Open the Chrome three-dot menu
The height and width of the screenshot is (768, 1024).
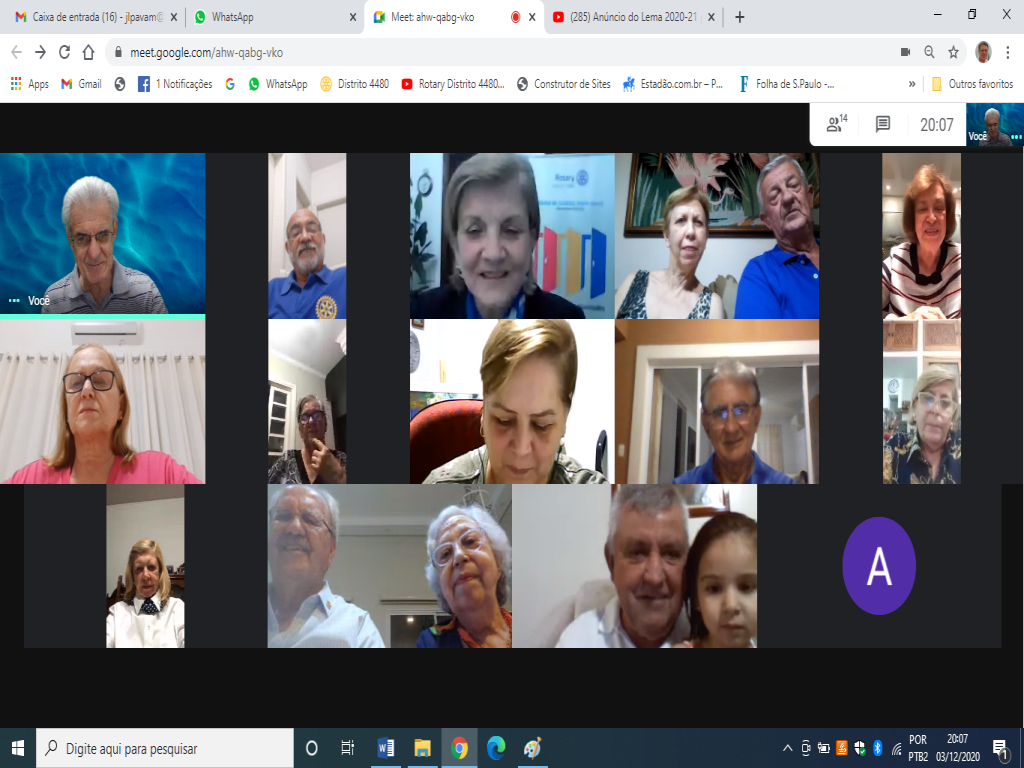[1009, 52]
